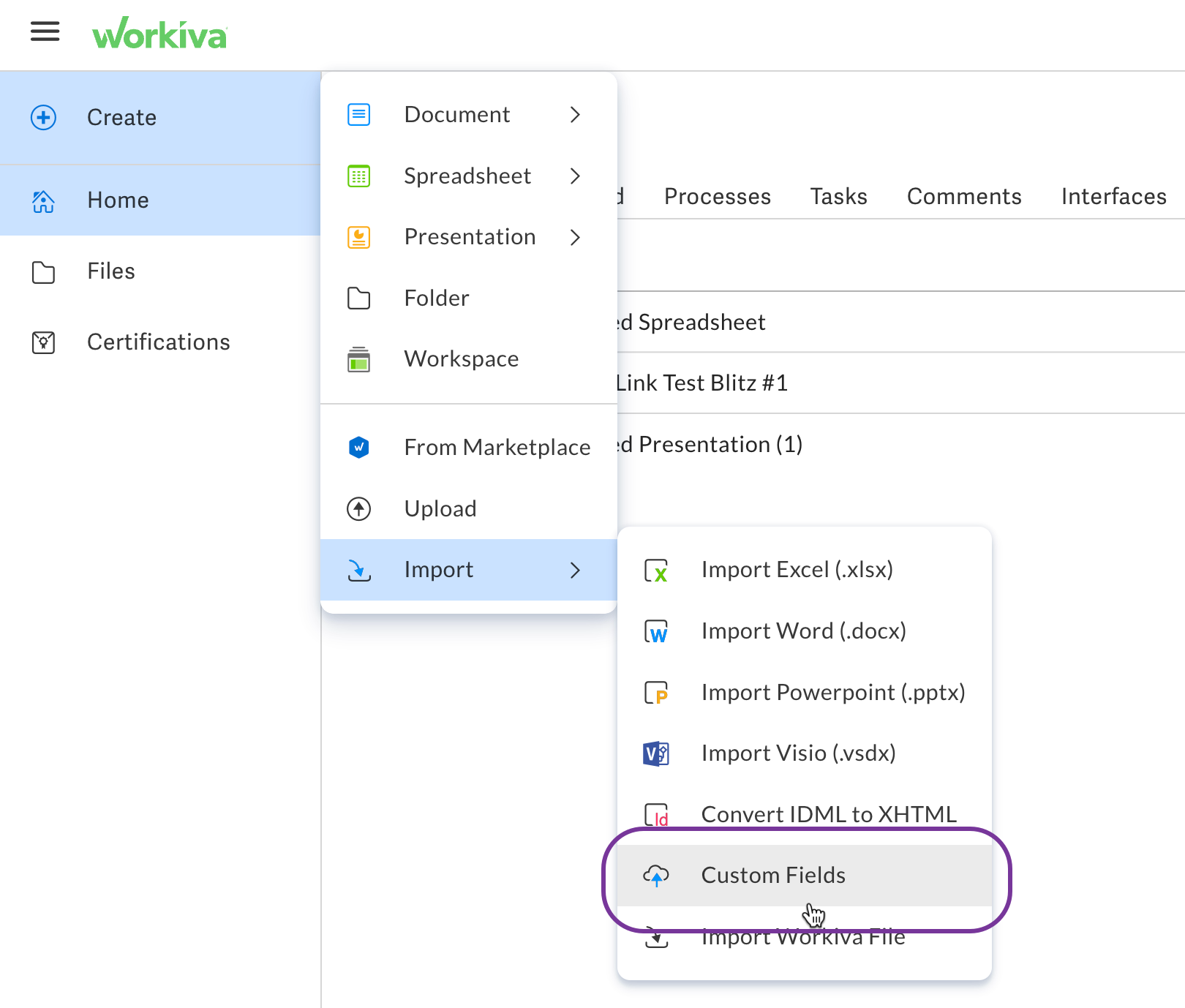Click the Certifications badge icon
The image size is (1185, 1008).
click(x=43, y=342)
